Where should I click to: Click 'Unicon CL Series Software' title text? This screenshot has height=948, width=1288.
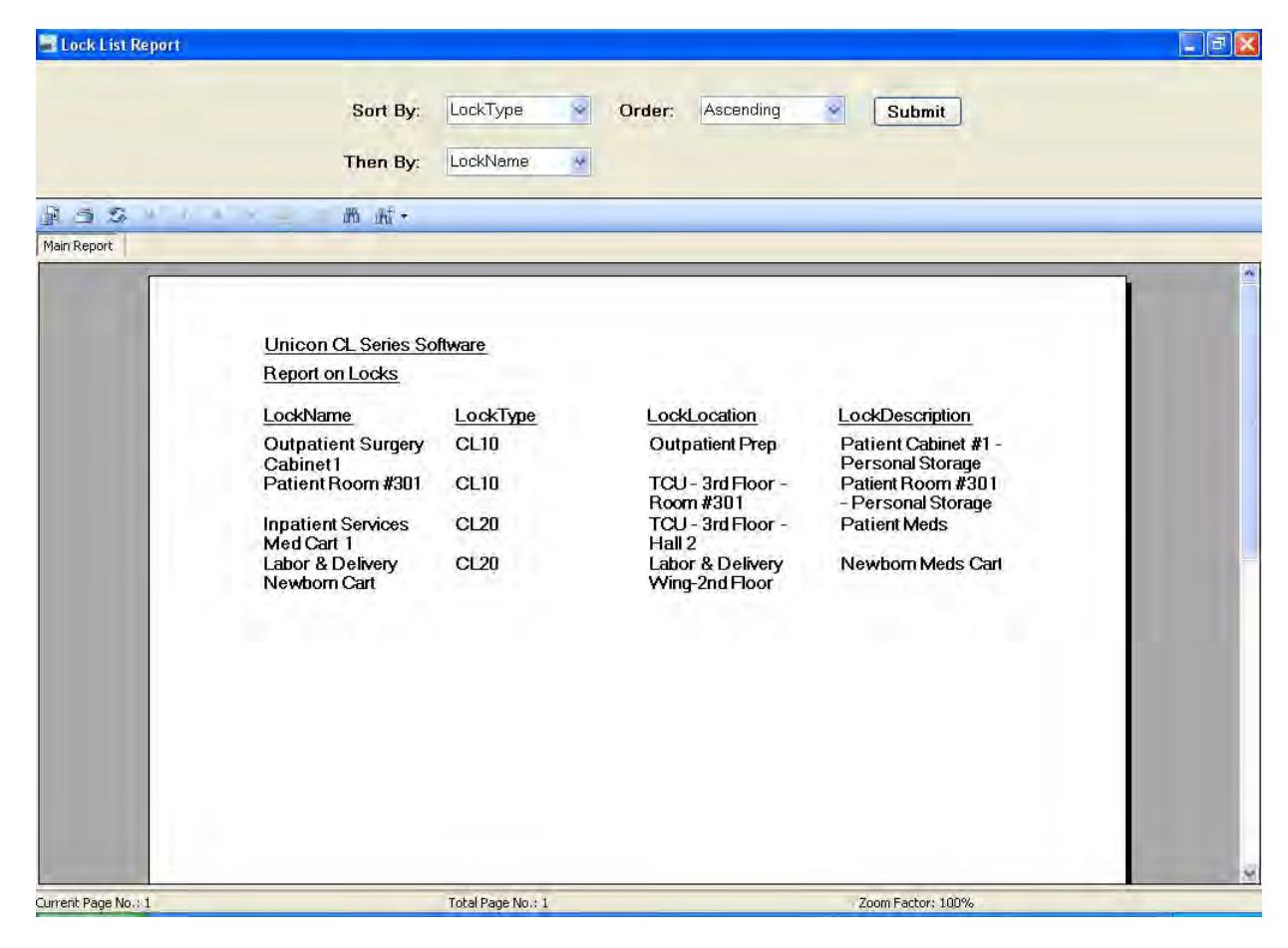click(x=374, y=345)
